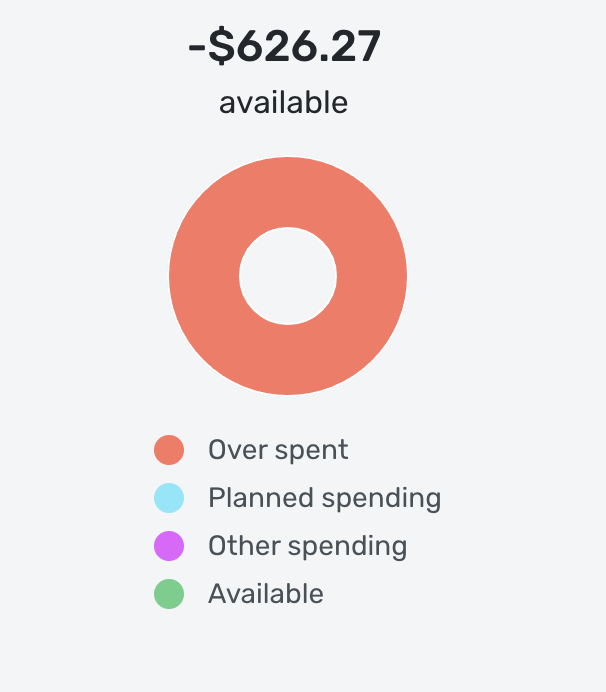This screenshot has width=606, height=692.
Task: Click the purple Other spending legend dot
Action: pos(169,546)
